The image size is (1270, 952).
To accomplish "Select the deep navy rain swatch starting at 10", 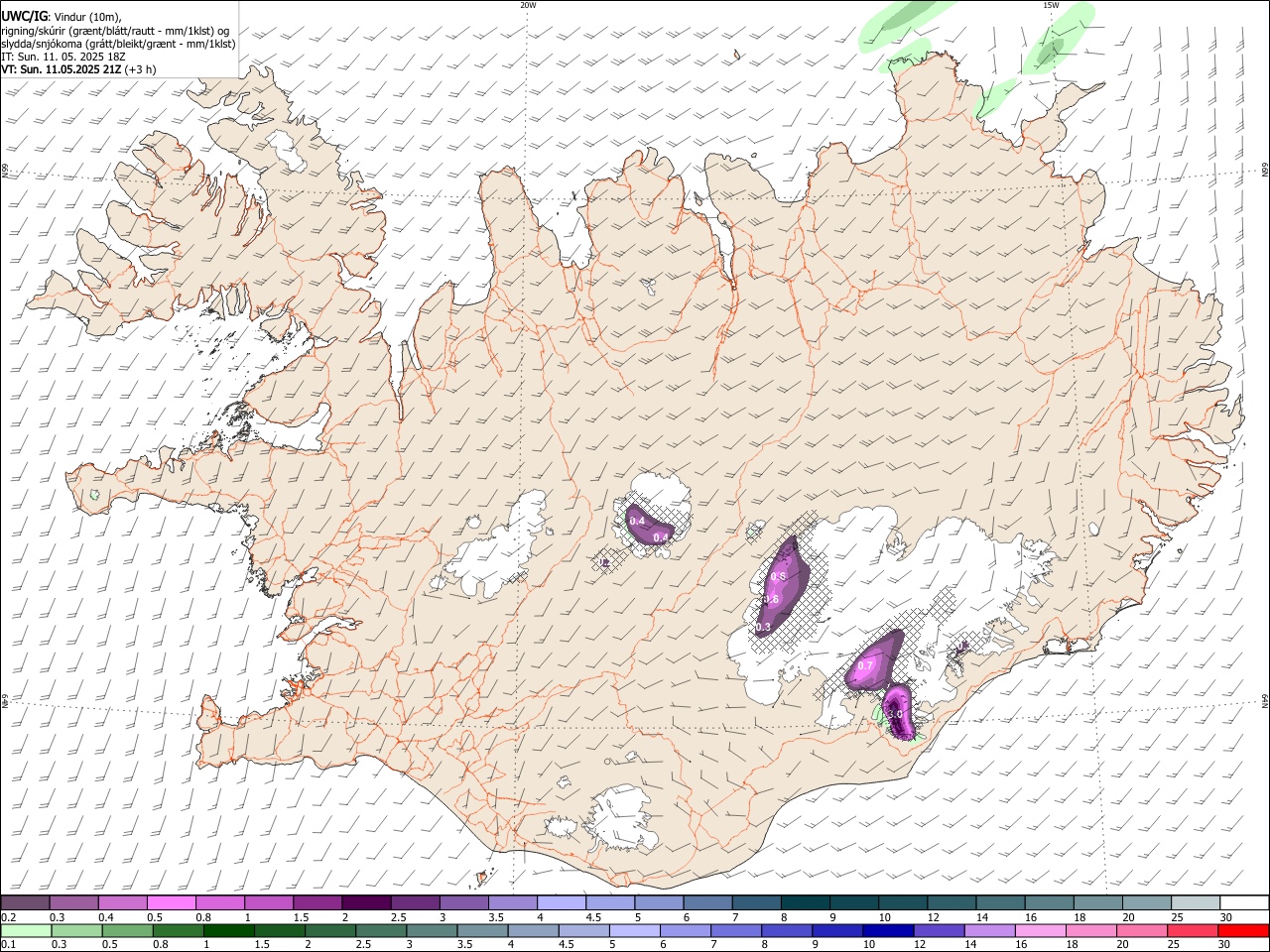I will pos(889,930).
